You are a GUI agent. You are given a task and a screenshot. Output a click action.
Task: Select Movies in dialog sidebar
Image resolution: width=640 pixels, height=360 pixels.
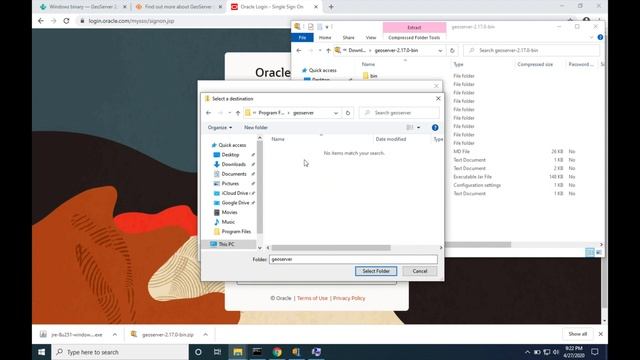(x=229, y=212)
